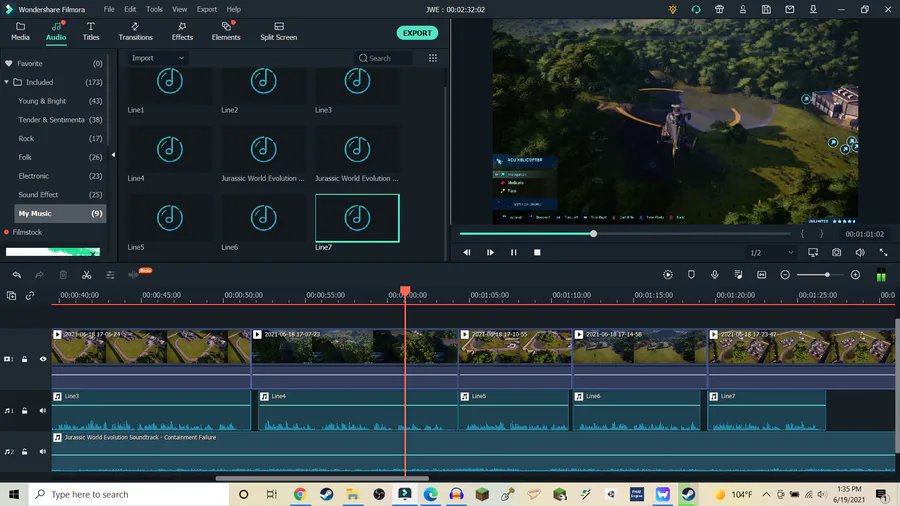This screenshot has width=900, height=506.
Task: Open the Tools menu
Action: point(154,9)
